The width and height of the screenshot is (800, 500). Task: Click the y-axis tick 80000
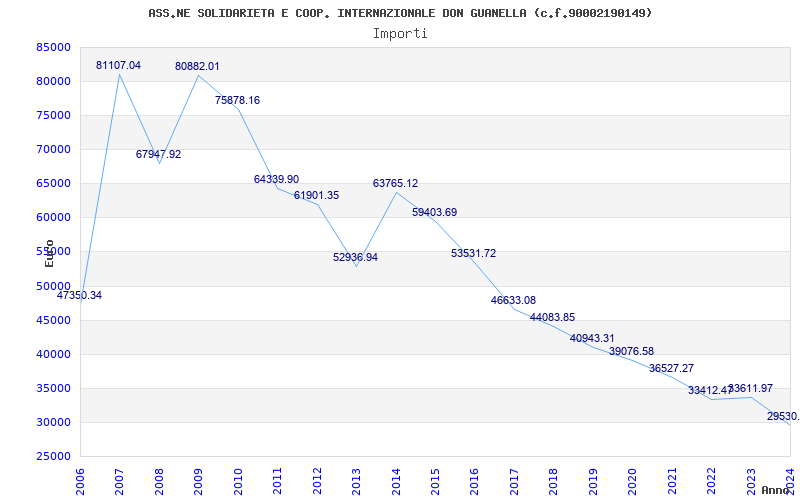pyautogui.click(x=54, y=82)
